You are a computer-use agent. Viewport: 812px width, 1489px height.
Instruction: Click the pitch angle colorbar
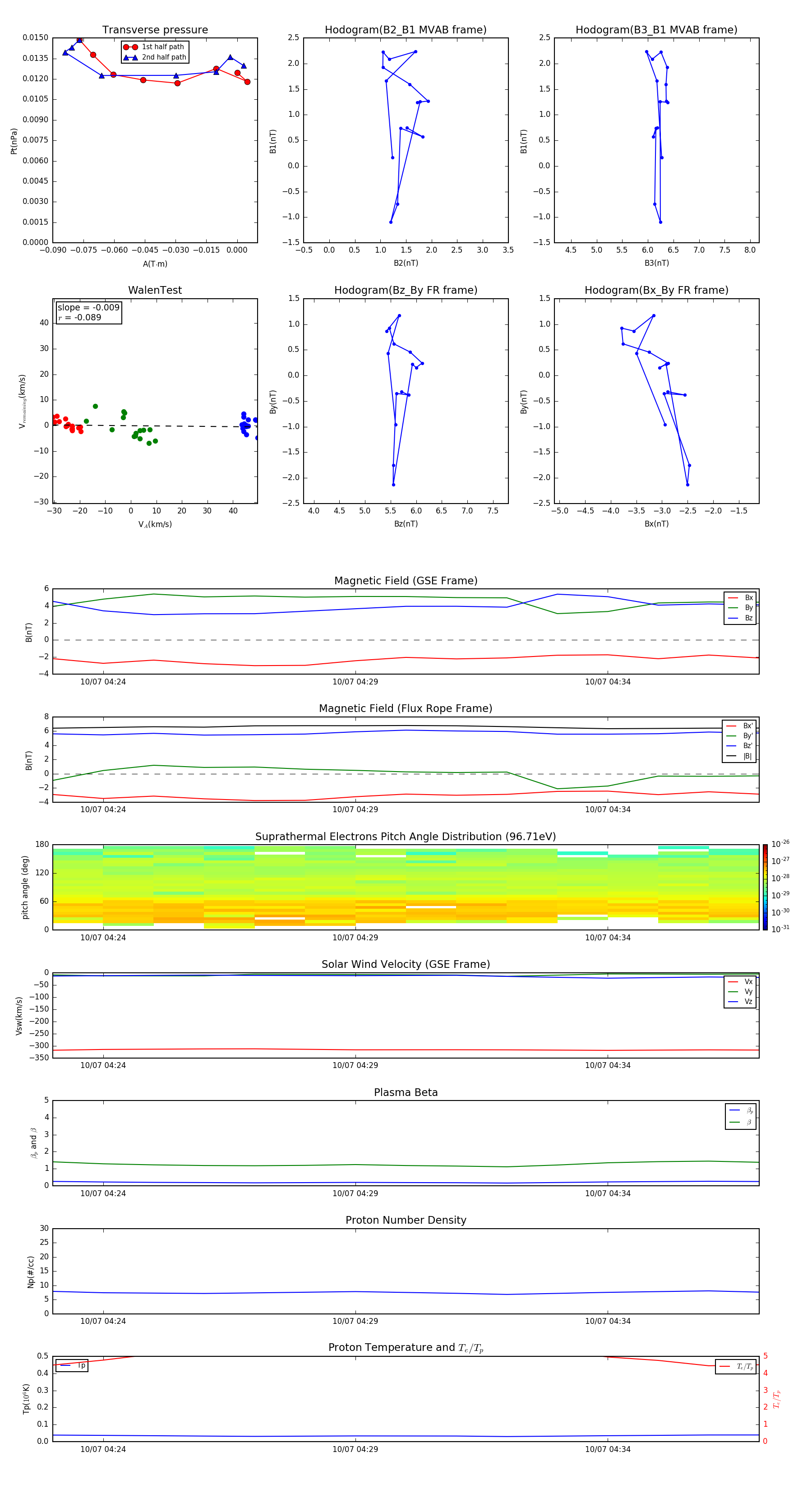pos(765,887)
